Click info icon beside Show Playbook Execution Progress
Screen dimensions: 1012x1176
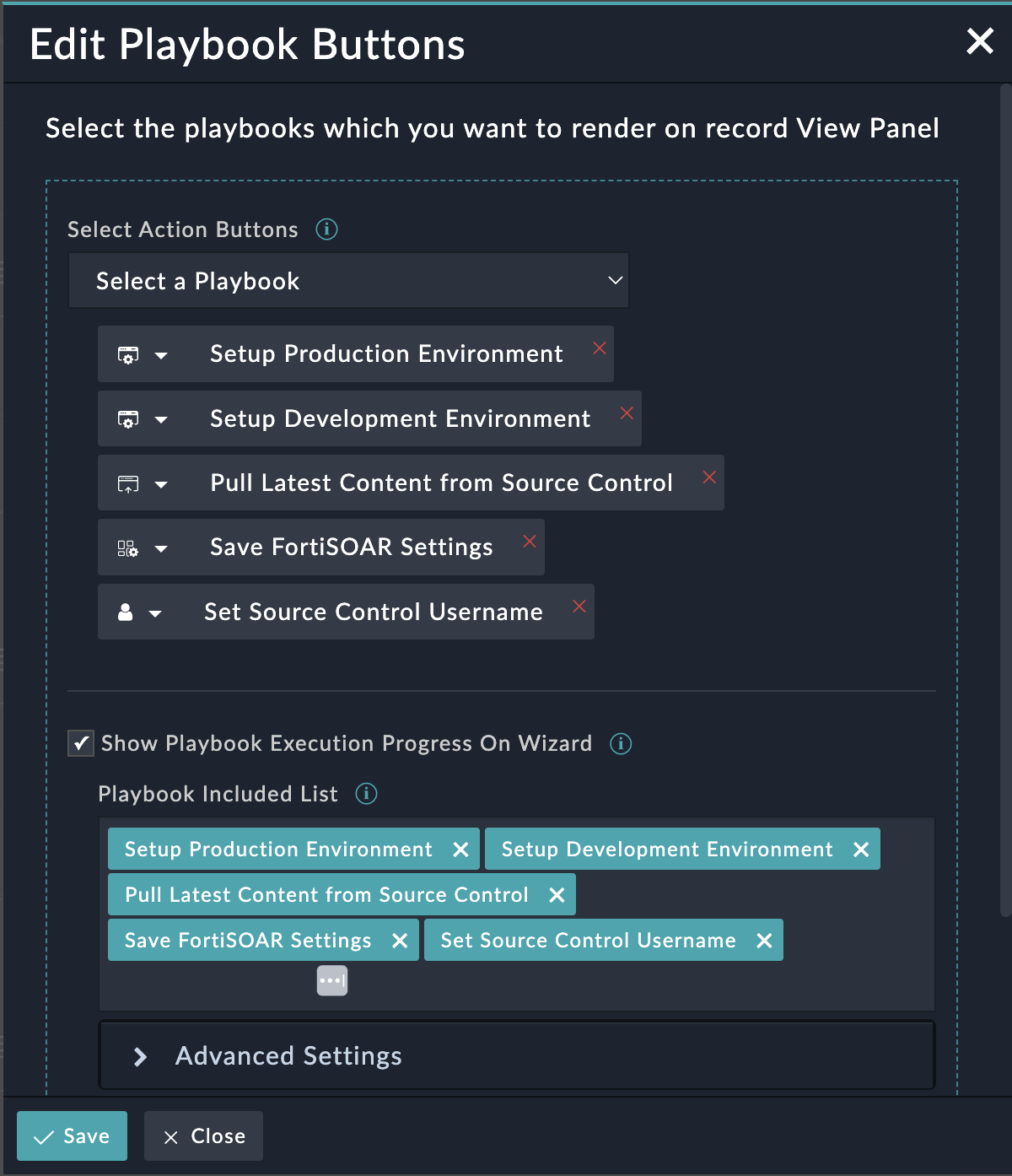coord(621,744)
